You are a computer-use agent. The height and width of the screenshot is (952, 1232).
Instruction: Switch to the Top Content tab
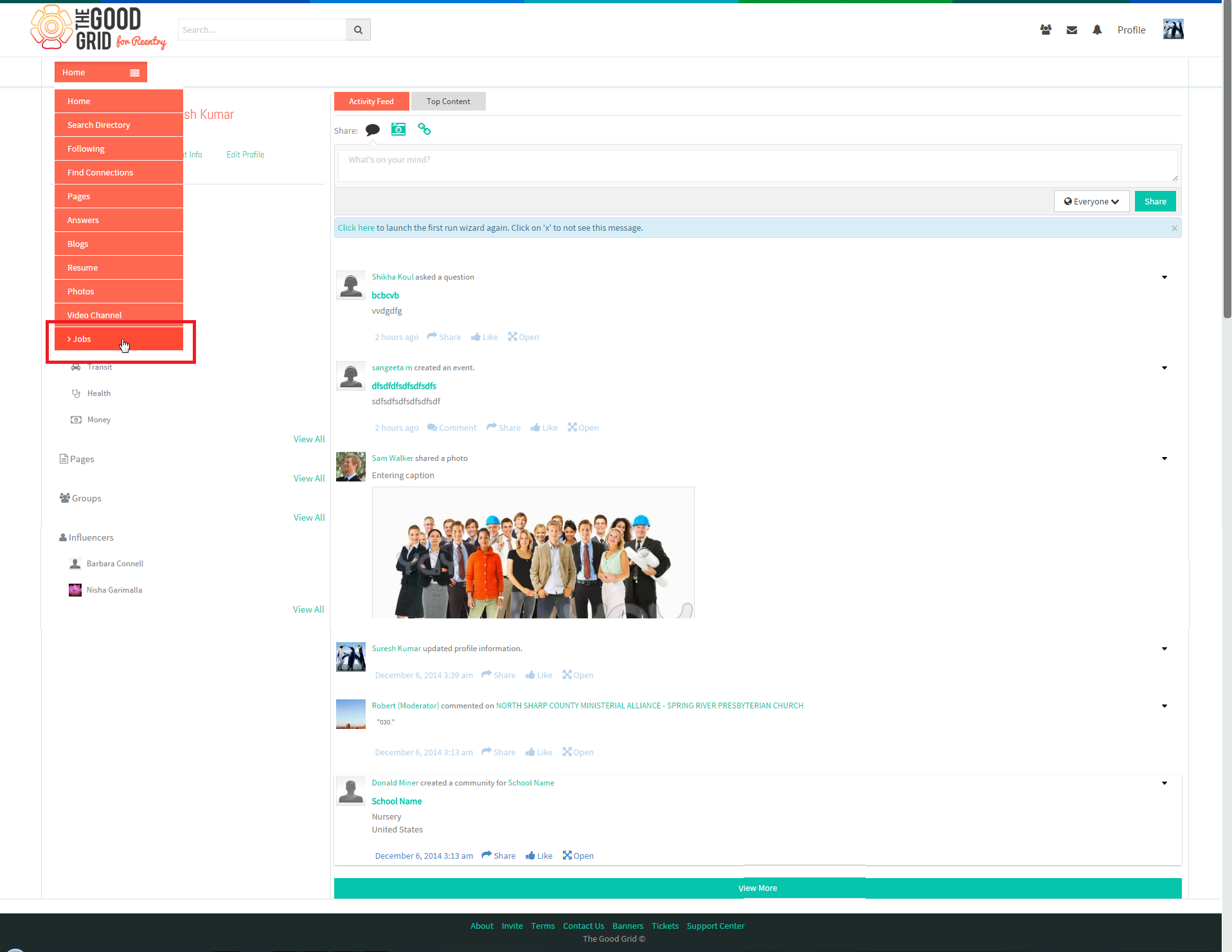pyautogui.click(x=448, y=102)
